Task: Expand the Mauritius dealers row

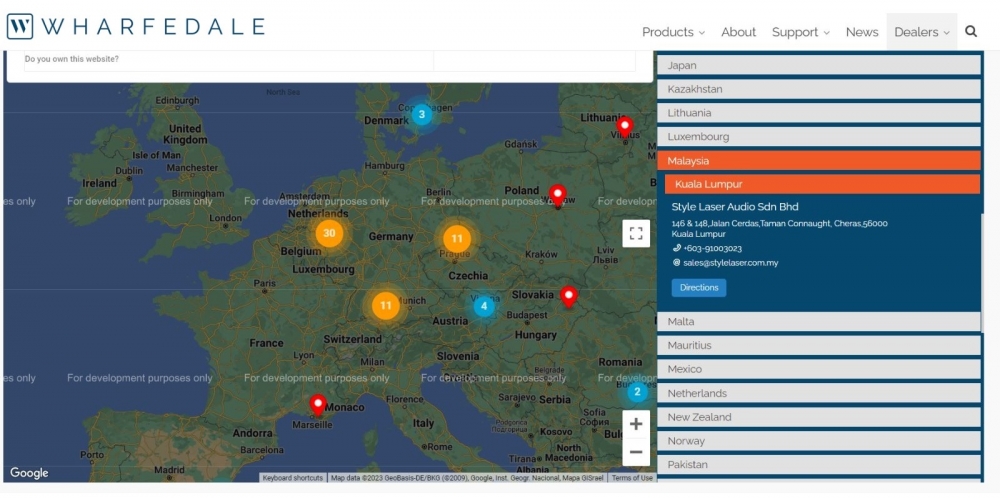Action: [x=819, y=346]
